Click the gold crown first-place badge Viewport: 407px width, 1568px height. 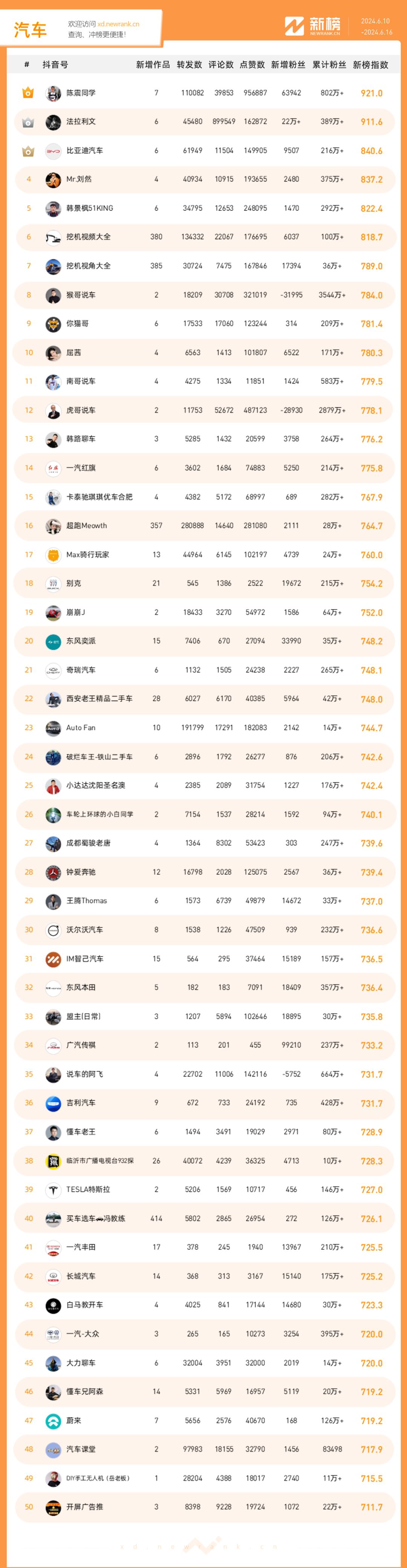28,92
